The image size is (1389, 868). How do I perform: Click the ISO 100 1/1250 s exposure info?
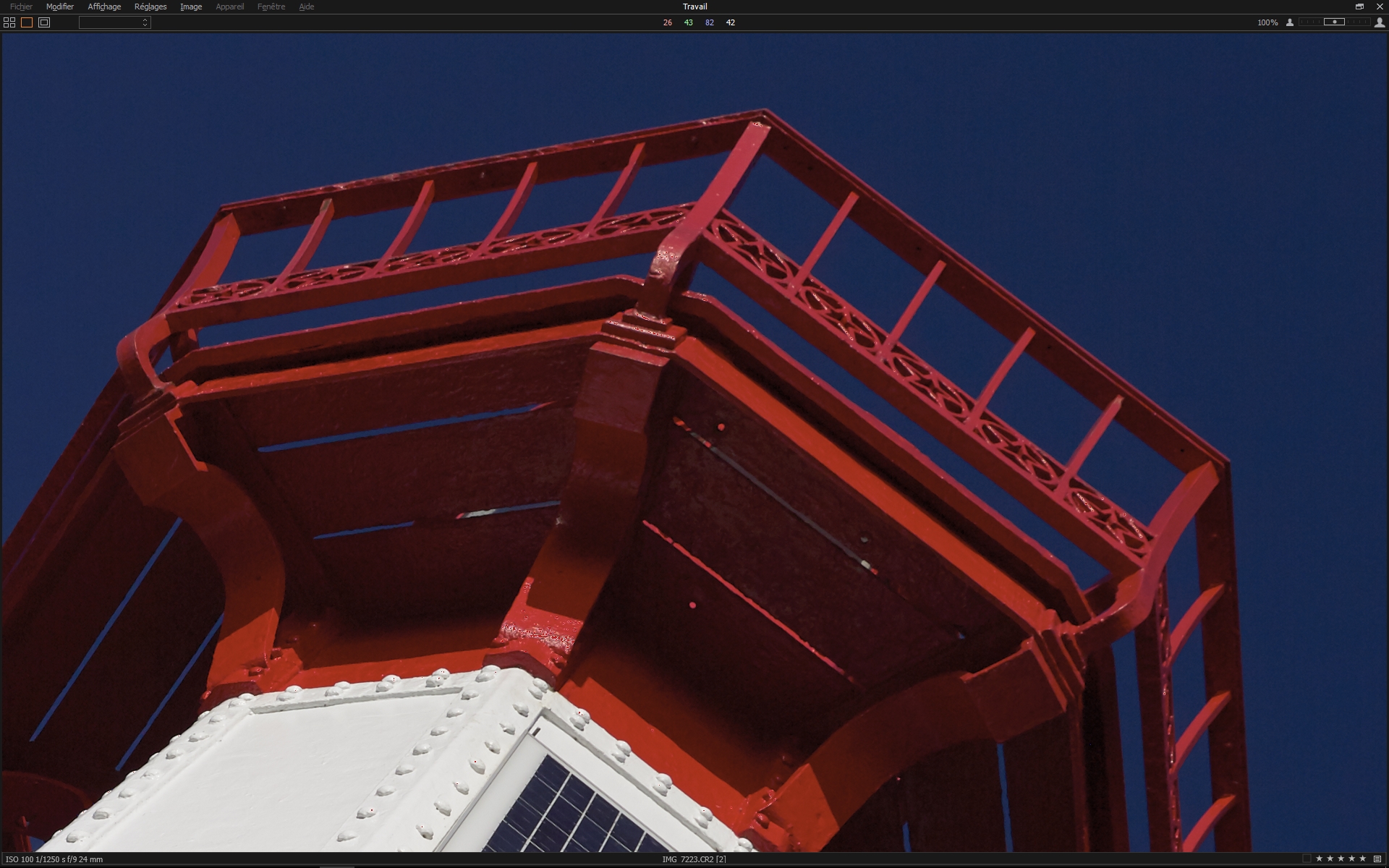tap(54, 859)
